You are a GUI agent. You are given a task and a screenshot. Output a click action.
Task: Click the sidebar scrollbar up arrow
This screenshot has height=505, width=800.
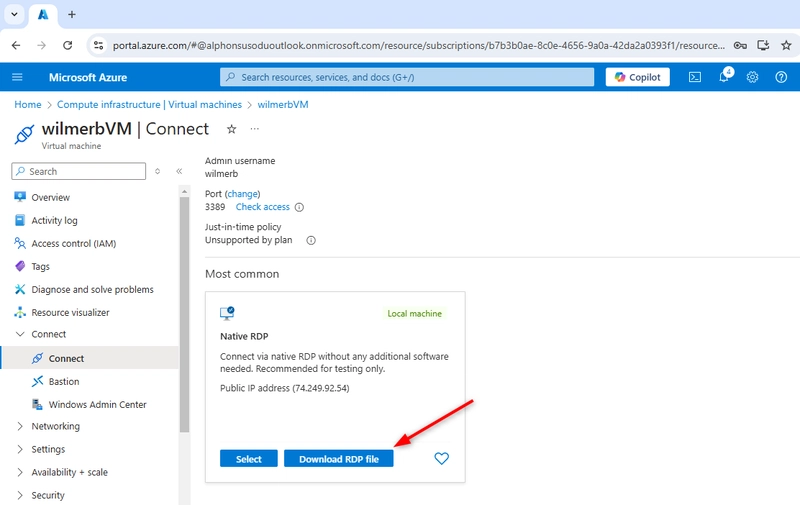click(184, 191)
